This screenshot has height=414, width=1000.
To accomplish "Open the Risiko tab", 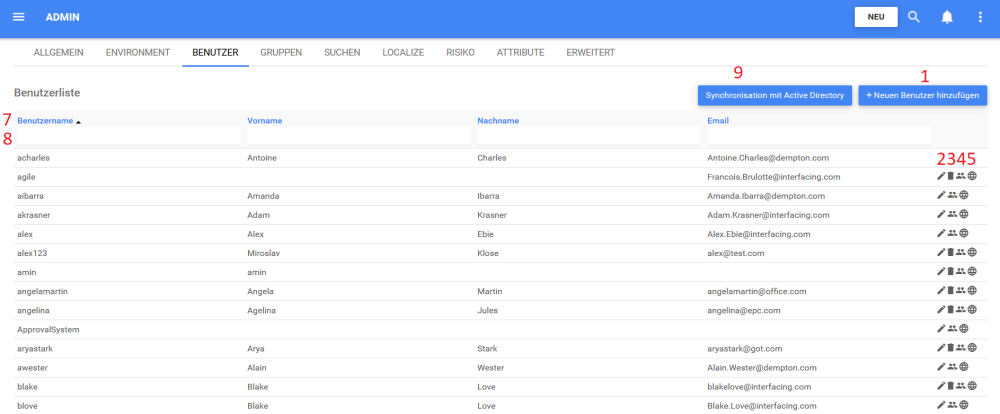I will pyautogui.click(x=460, y=51).
